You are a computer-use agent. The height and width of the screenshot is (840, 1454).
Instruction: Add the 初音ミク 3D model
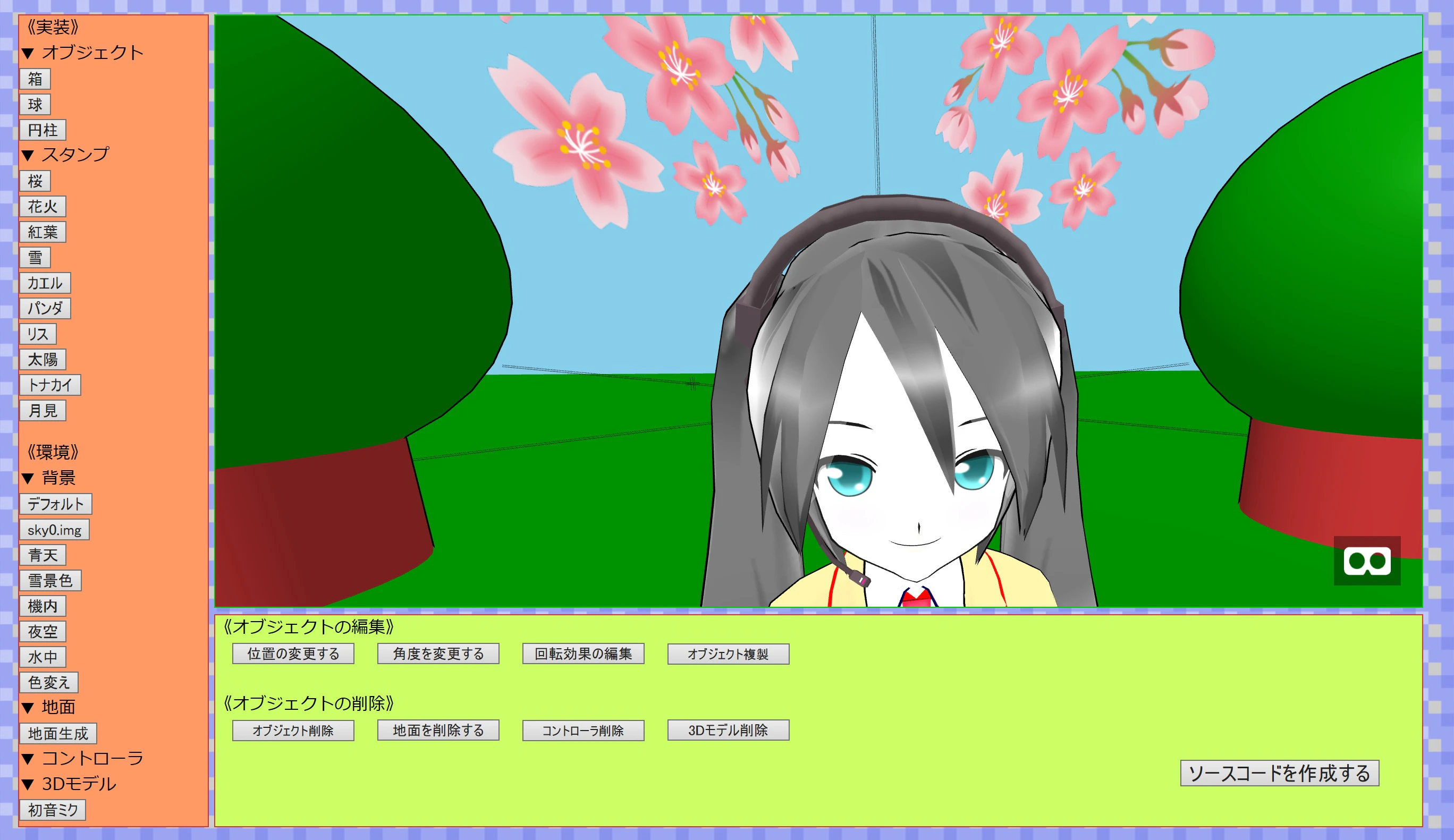(53, 810)
